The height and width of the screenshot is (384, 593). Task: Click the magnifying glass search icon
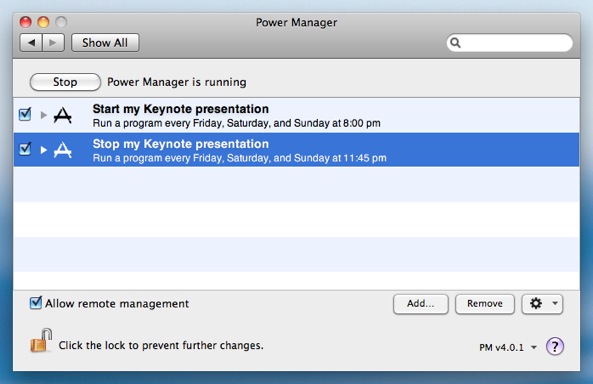tap(455, 43)
